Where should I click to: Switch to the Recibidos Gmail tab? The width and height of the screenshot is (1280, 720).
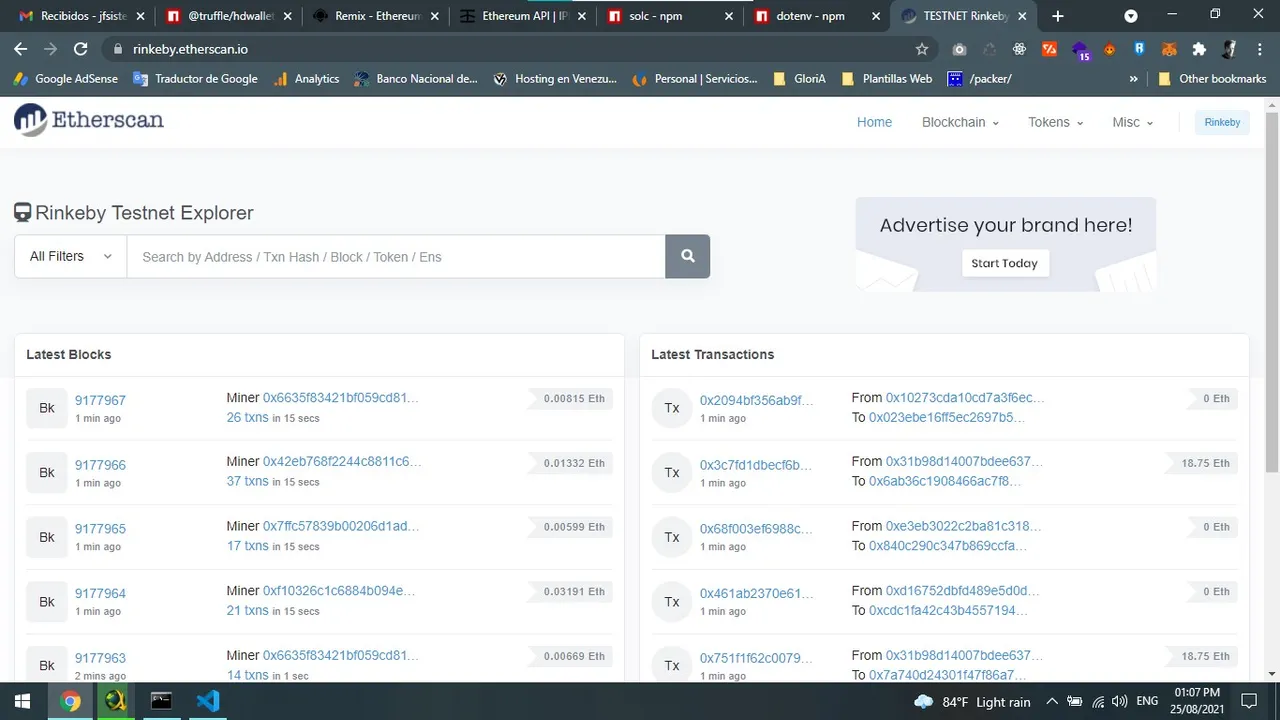[80, 16]
